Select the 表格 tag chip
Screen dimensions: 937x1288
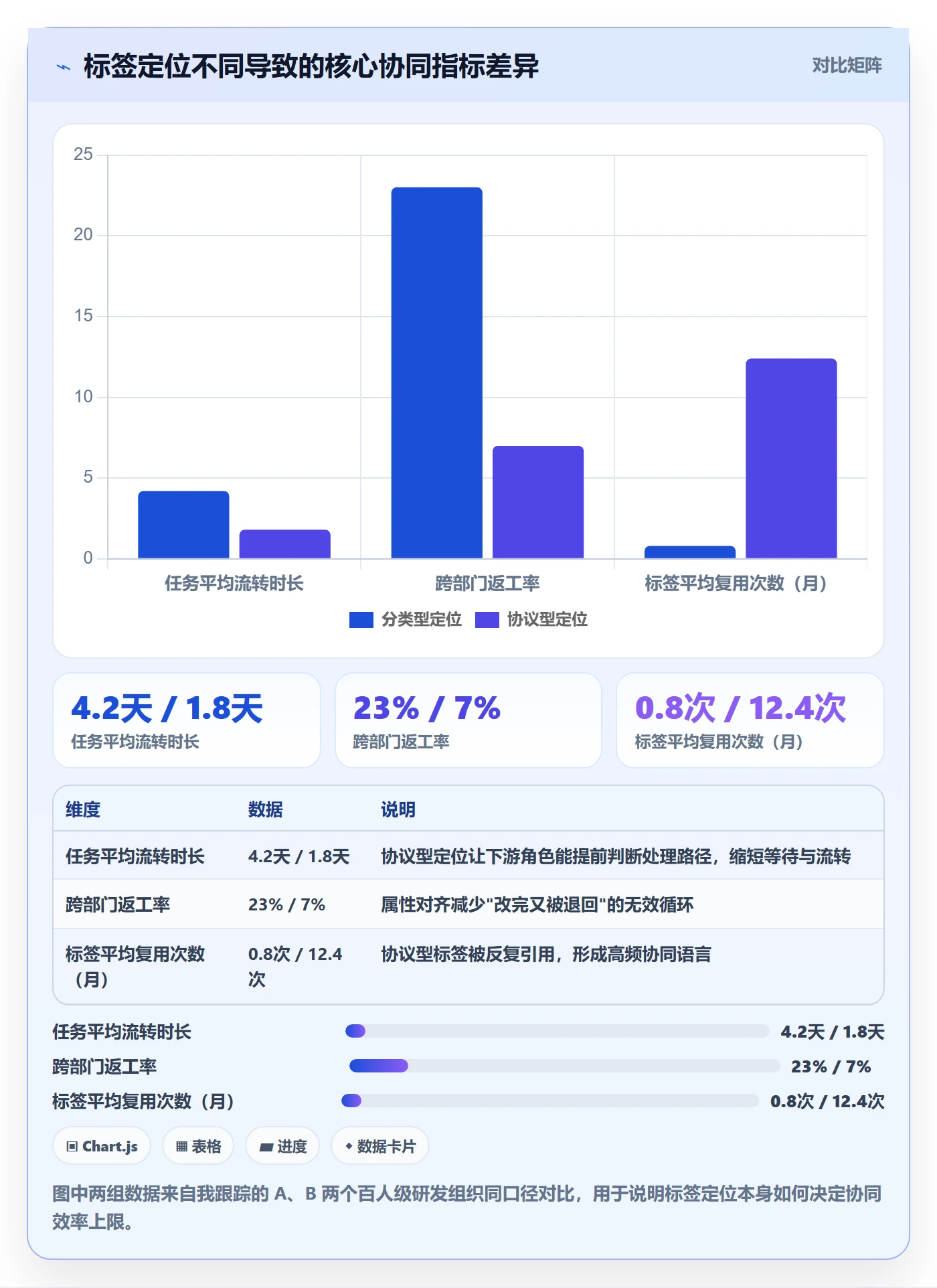198,1146
